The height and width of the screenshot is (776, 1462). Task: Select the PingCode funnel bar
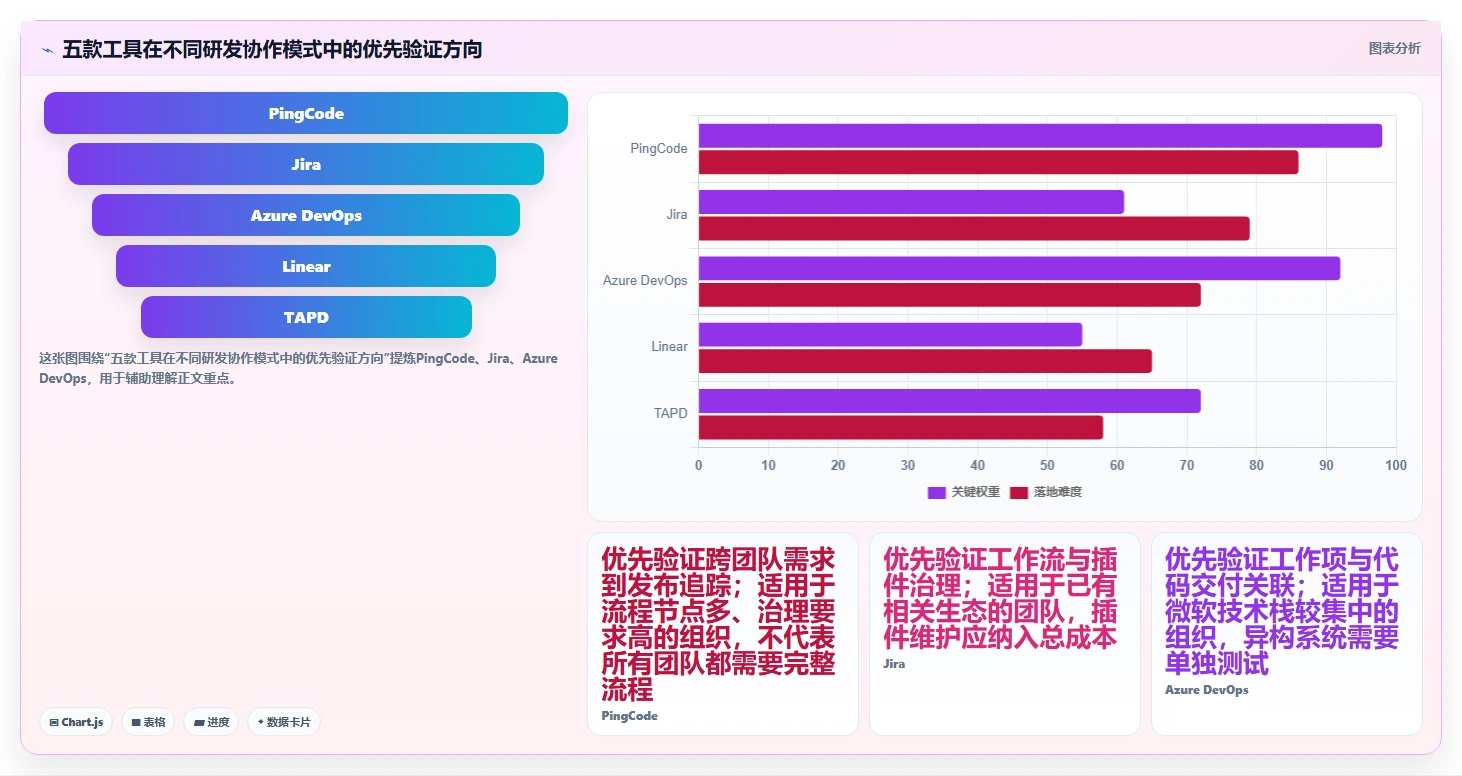306,113
